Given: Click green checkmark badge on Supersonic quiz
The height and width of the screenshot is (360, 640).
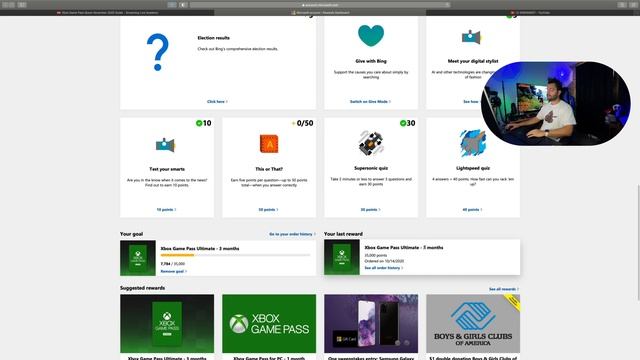Looking at the screenshot, I should point(403,123).
